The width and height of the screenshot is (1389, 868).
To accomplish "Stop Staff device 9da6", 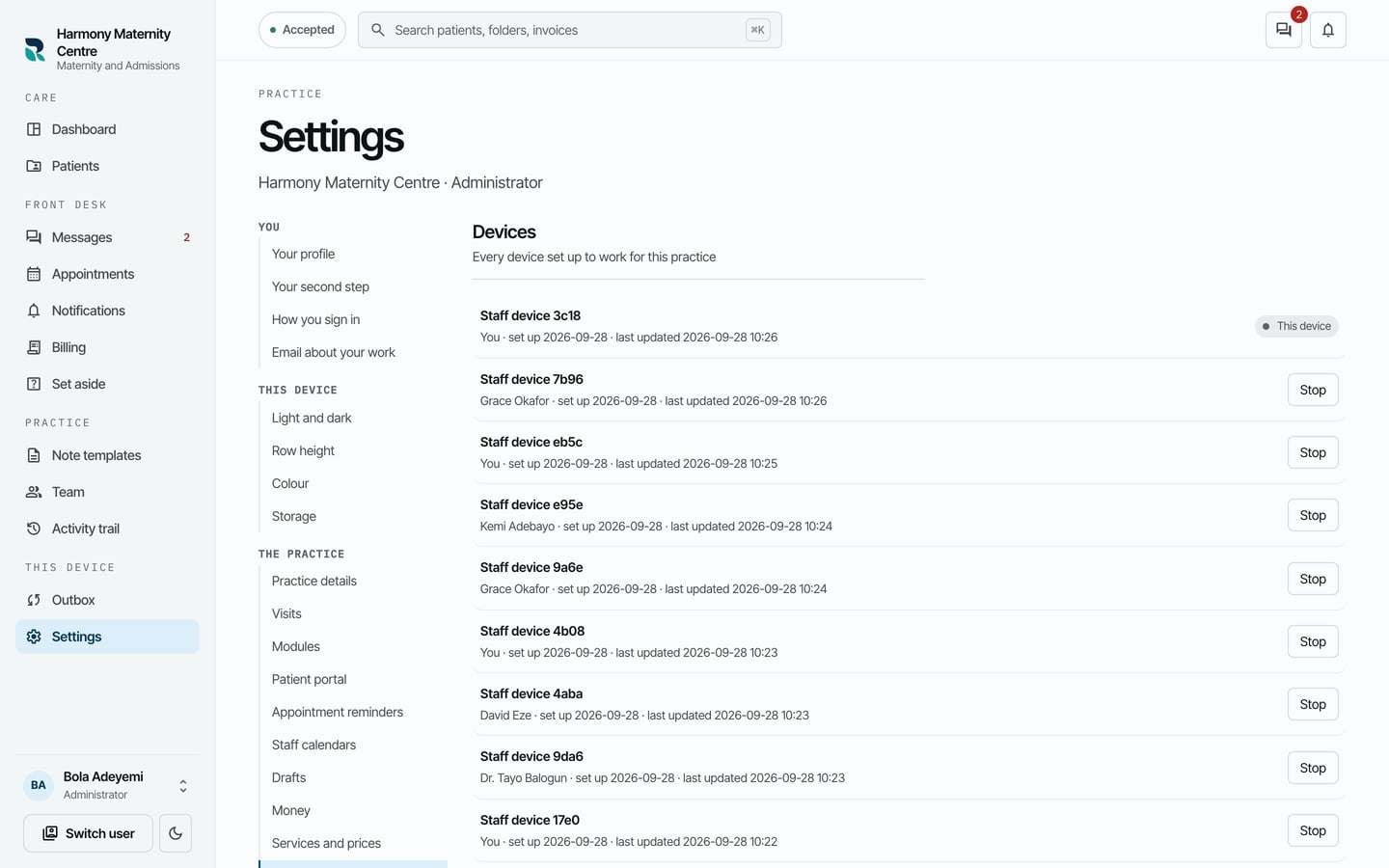I will 1313,768.
